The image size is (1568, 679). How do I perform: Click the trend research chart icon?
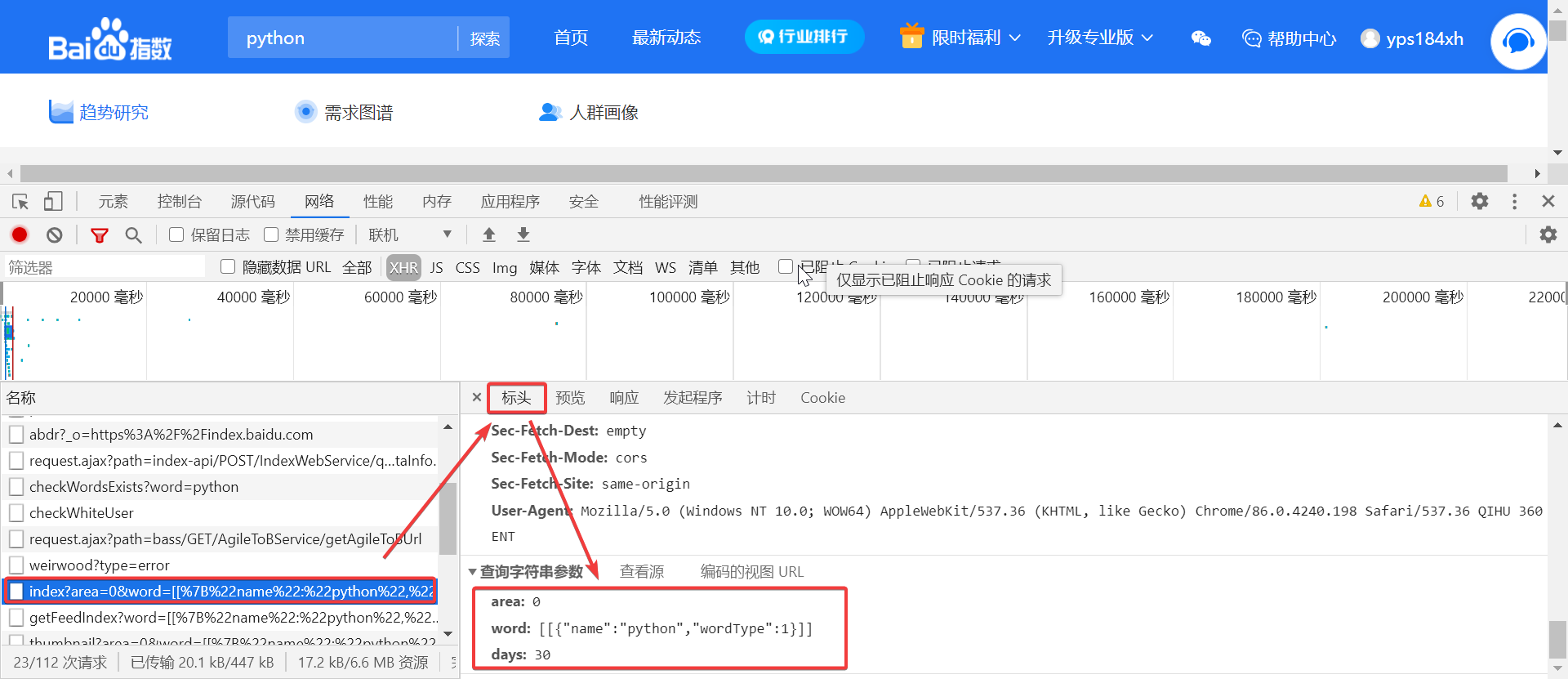tap(60, 111)
